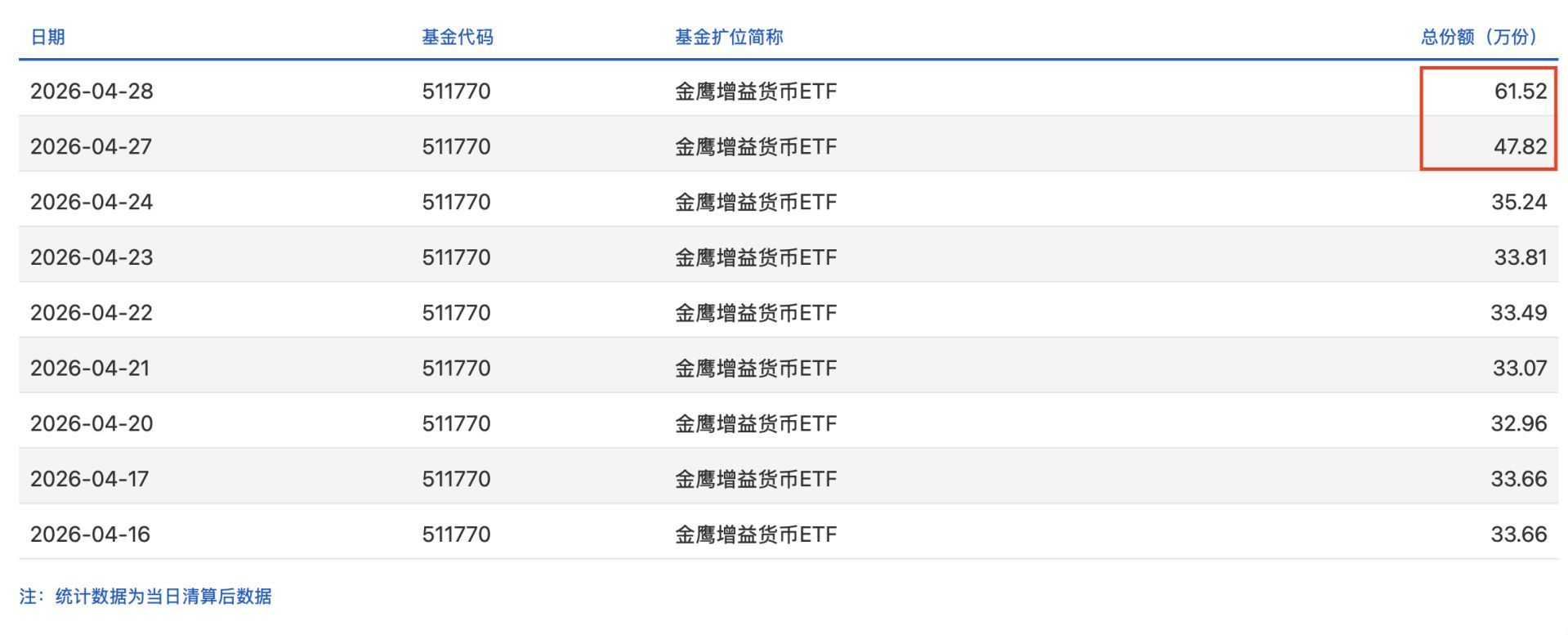The image size is (1568, 635).
Task: Click fund name in 2026-04-16 row
Action: click(755, 534)
